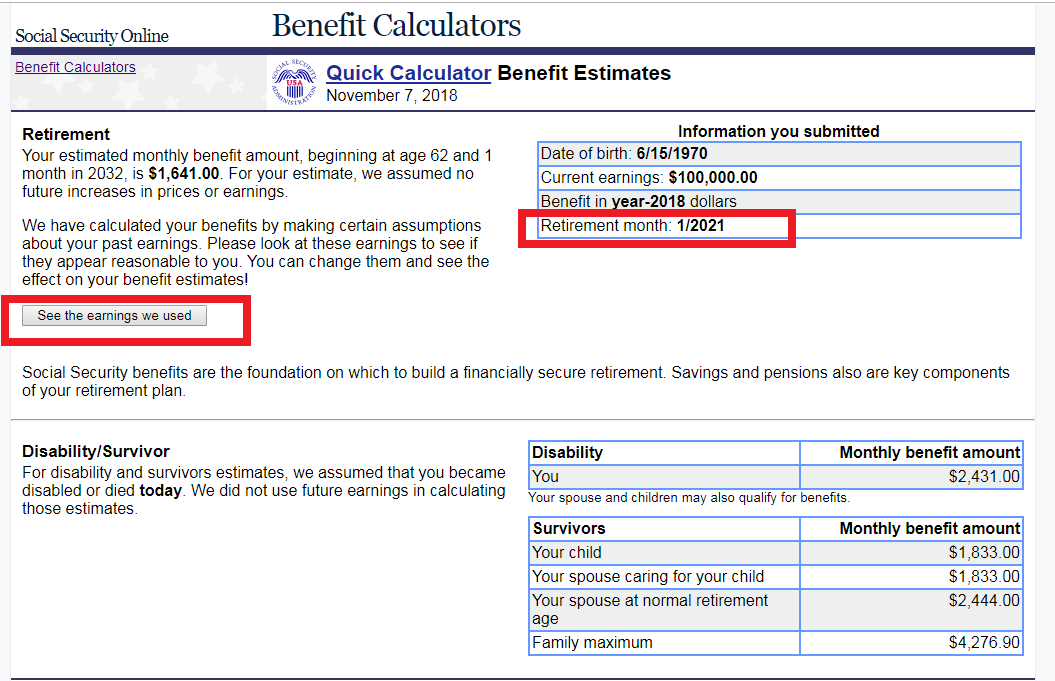The image size is (1055, 681).
Task: Click the November 7, 2018 date
Action: click(392, 96)
